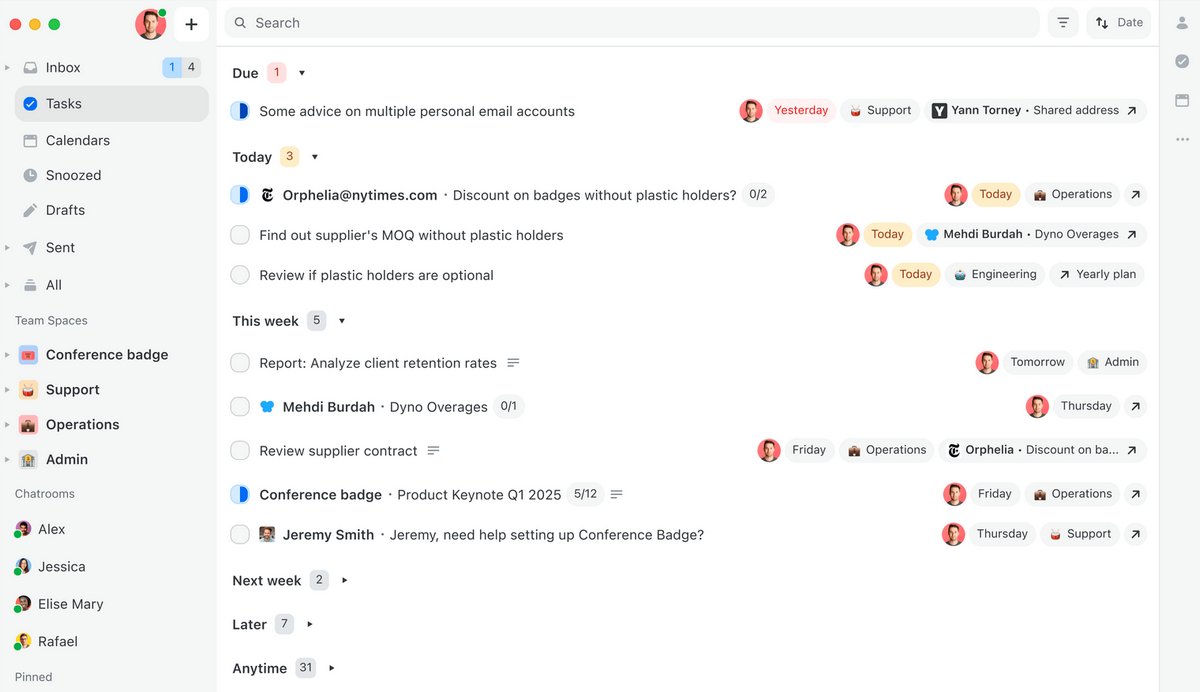Expand the Anytime section
Viewport: 1200px width, 692px height.
331,668
